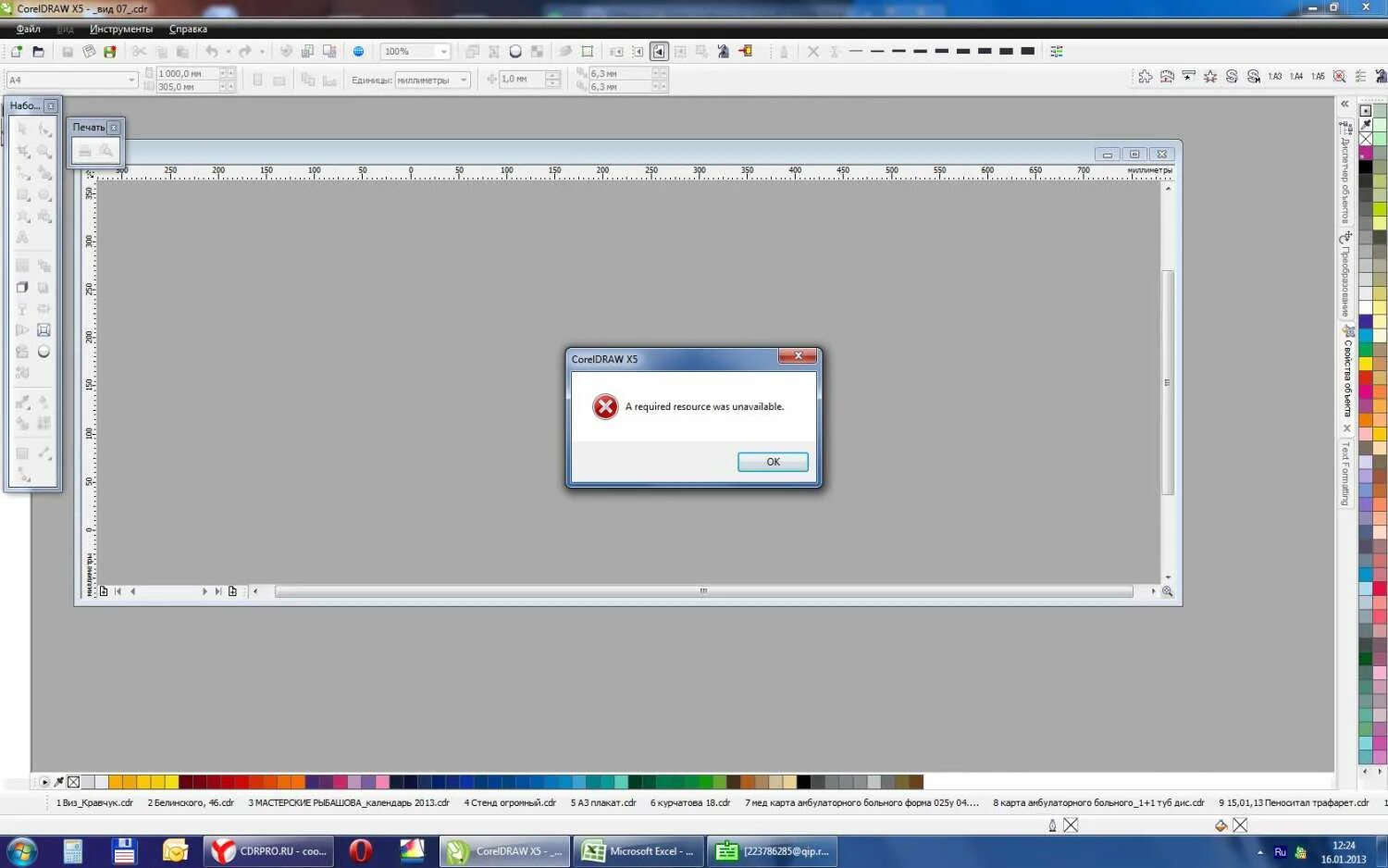Image resolution: width=1388 pixels, height=868 pixels.
Task: Open the A4 page size dropdown
Action: pyautogui.click(x=130, y=81)
